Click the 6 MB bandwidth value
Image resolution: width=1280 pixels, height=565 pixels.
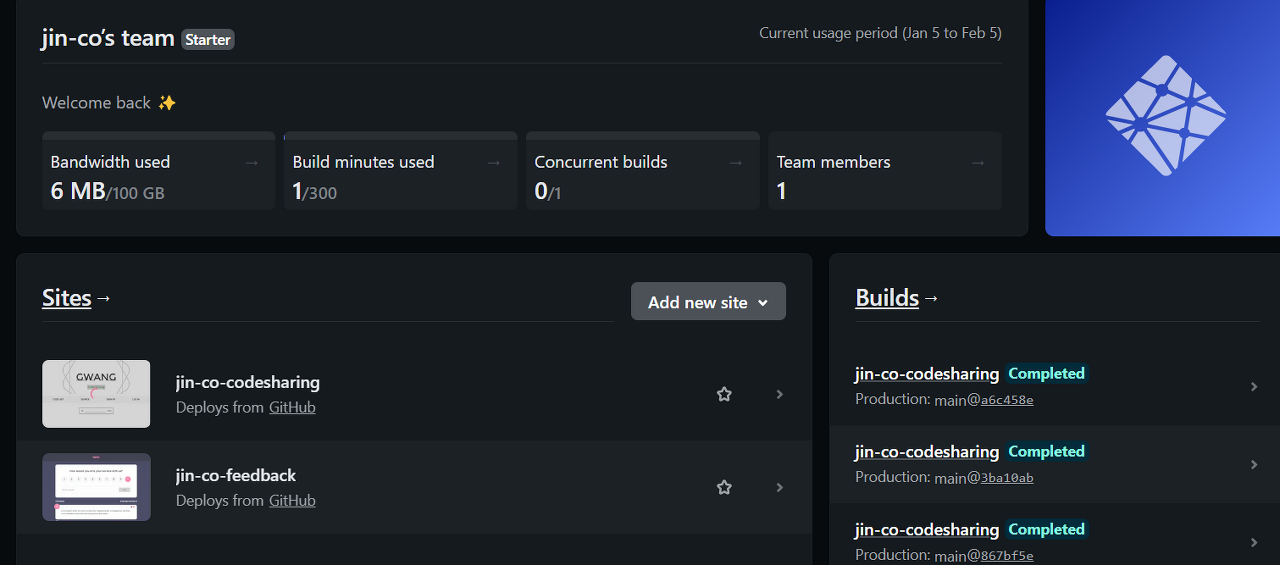point(78,191)
